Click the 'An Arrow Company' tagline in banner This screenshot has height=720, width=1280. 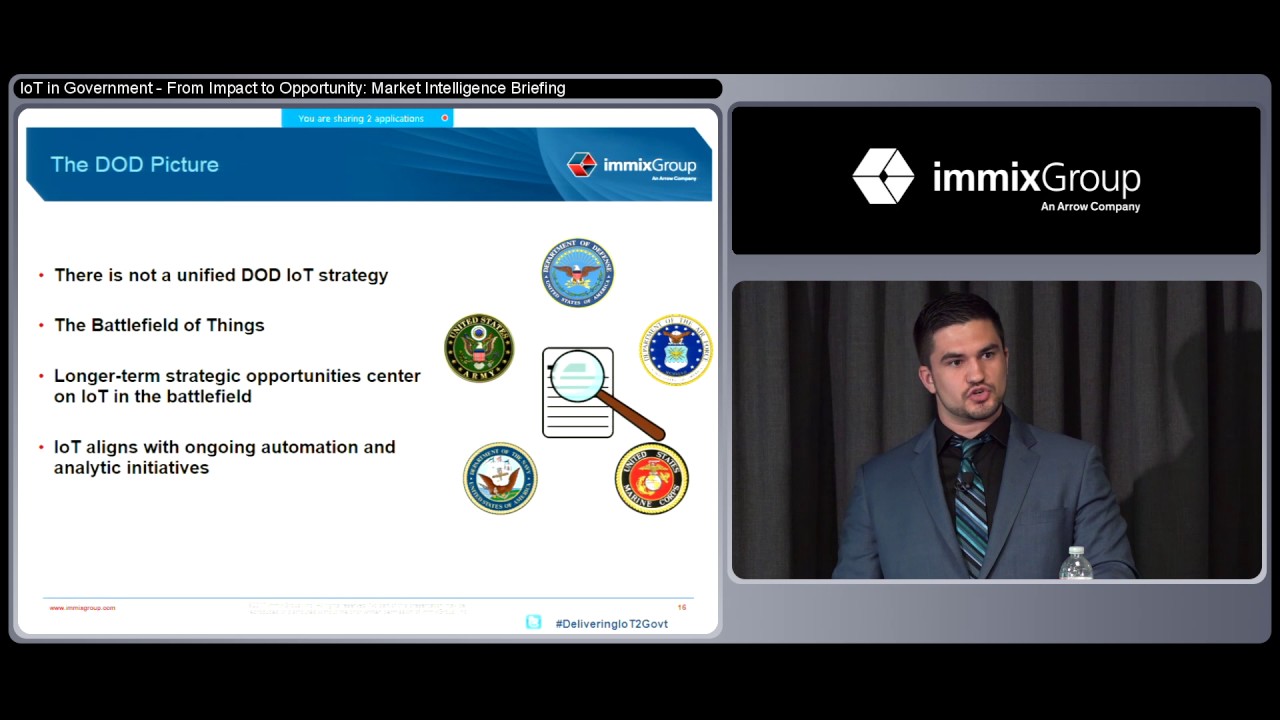(1090, 207)
